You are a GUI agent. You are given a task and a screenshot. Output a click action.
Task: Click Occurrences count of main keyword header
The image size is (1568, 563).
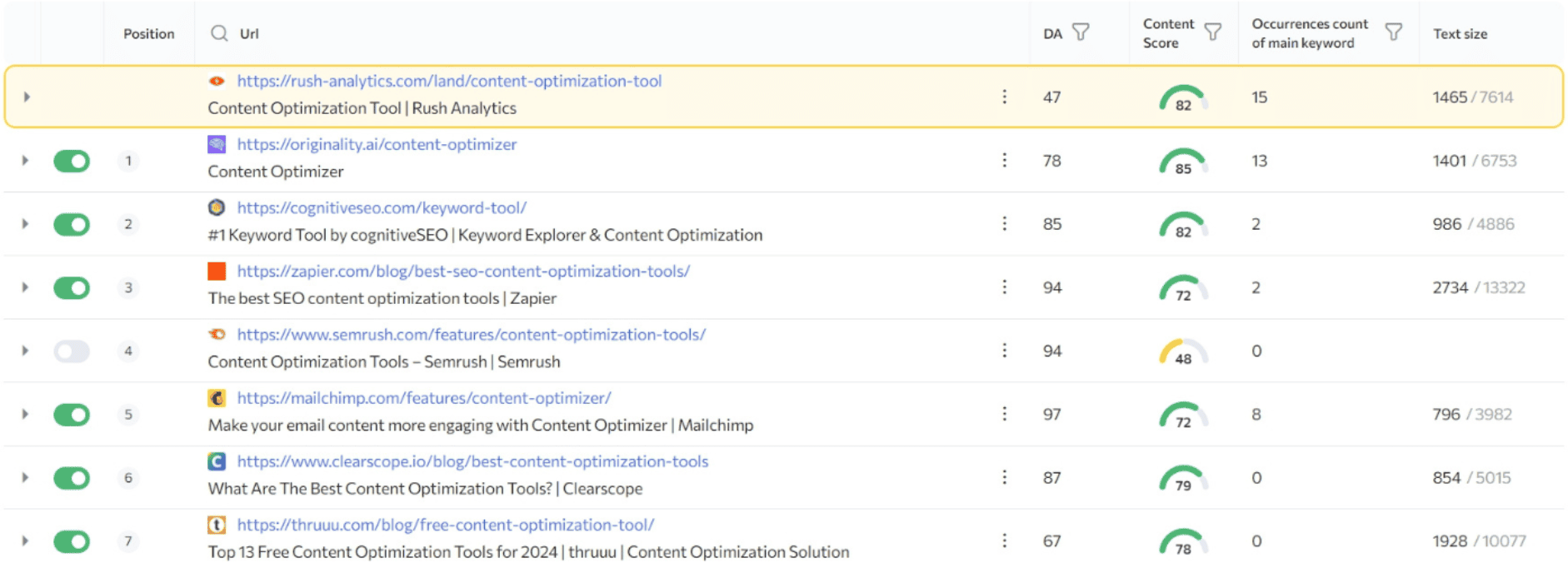(1310, 33)
